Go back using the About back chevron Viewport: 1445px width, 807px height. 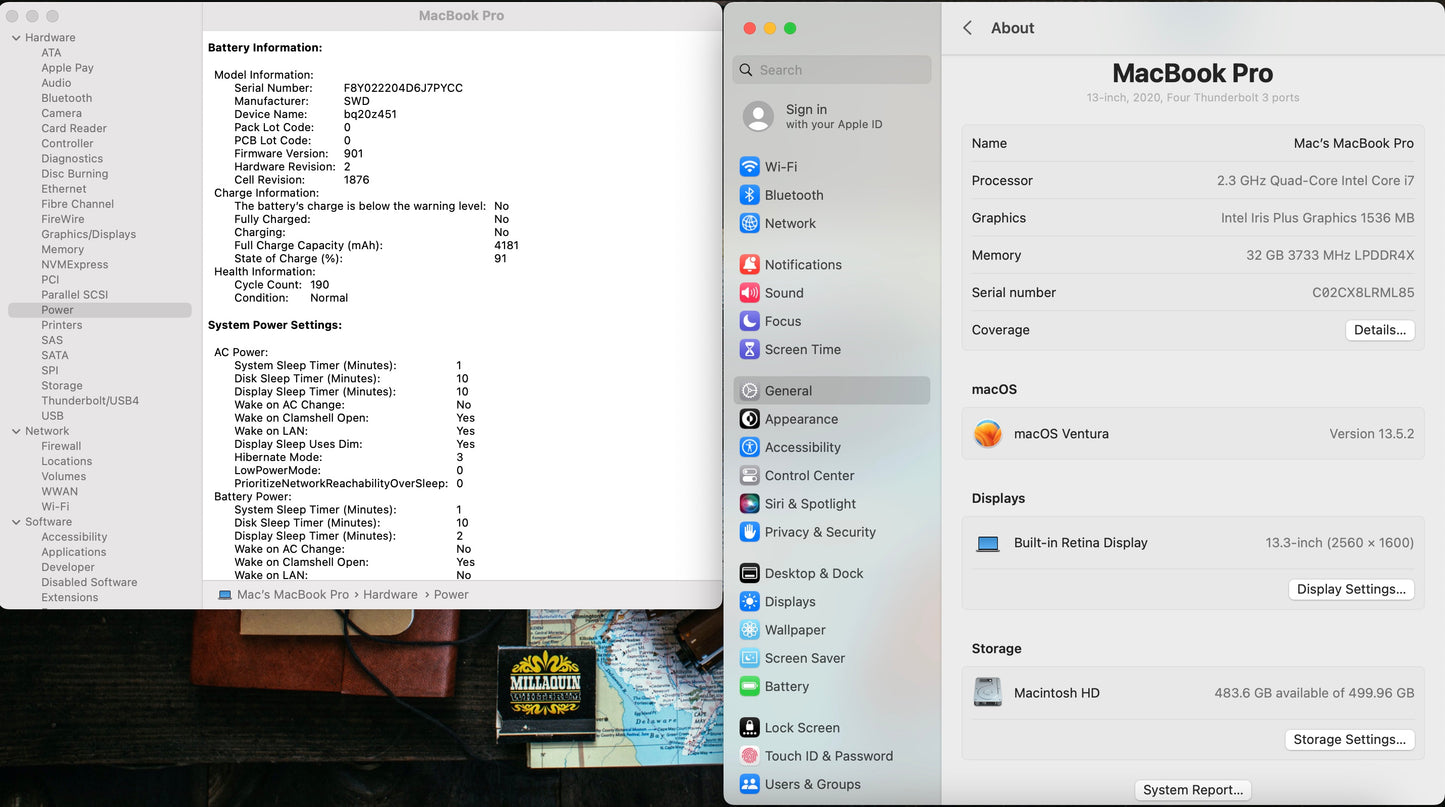(967, 28)
